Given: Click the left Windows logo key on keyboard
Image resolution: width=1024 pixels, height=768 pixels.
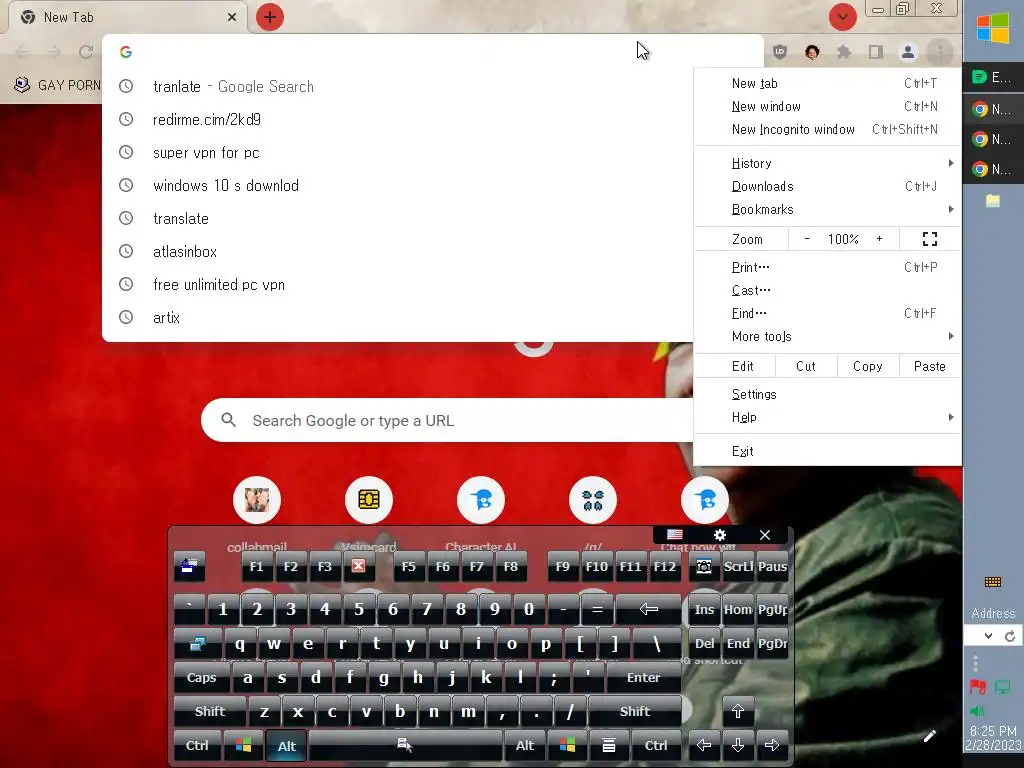Looking at the screenshot, I should point(243,746).
